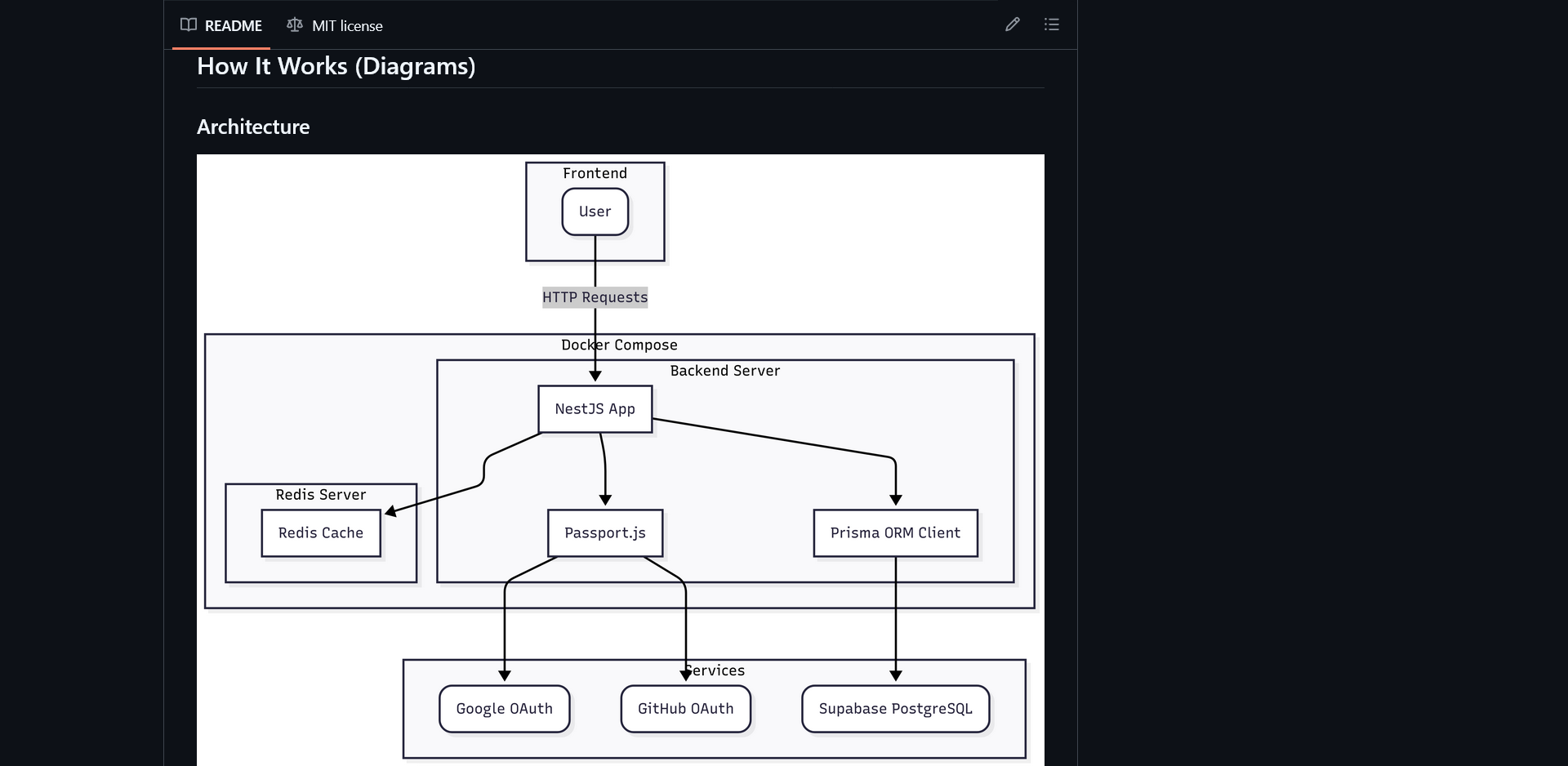This screenshot has width=1568, height=766.
Task: Click the scales icon beside MIT license
Action: [x=294, y=24]
